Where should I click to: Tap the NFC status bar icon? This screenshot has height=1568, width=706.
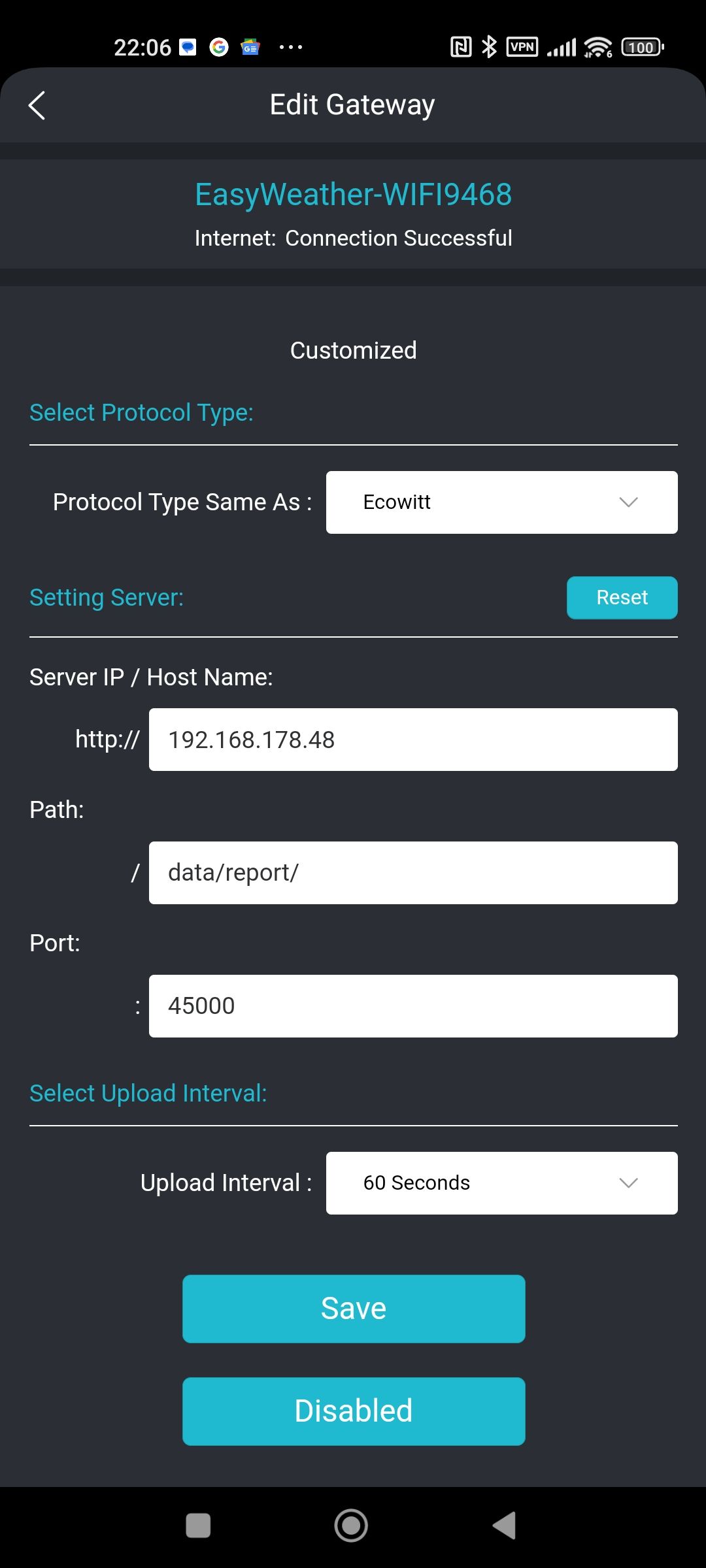461,47
